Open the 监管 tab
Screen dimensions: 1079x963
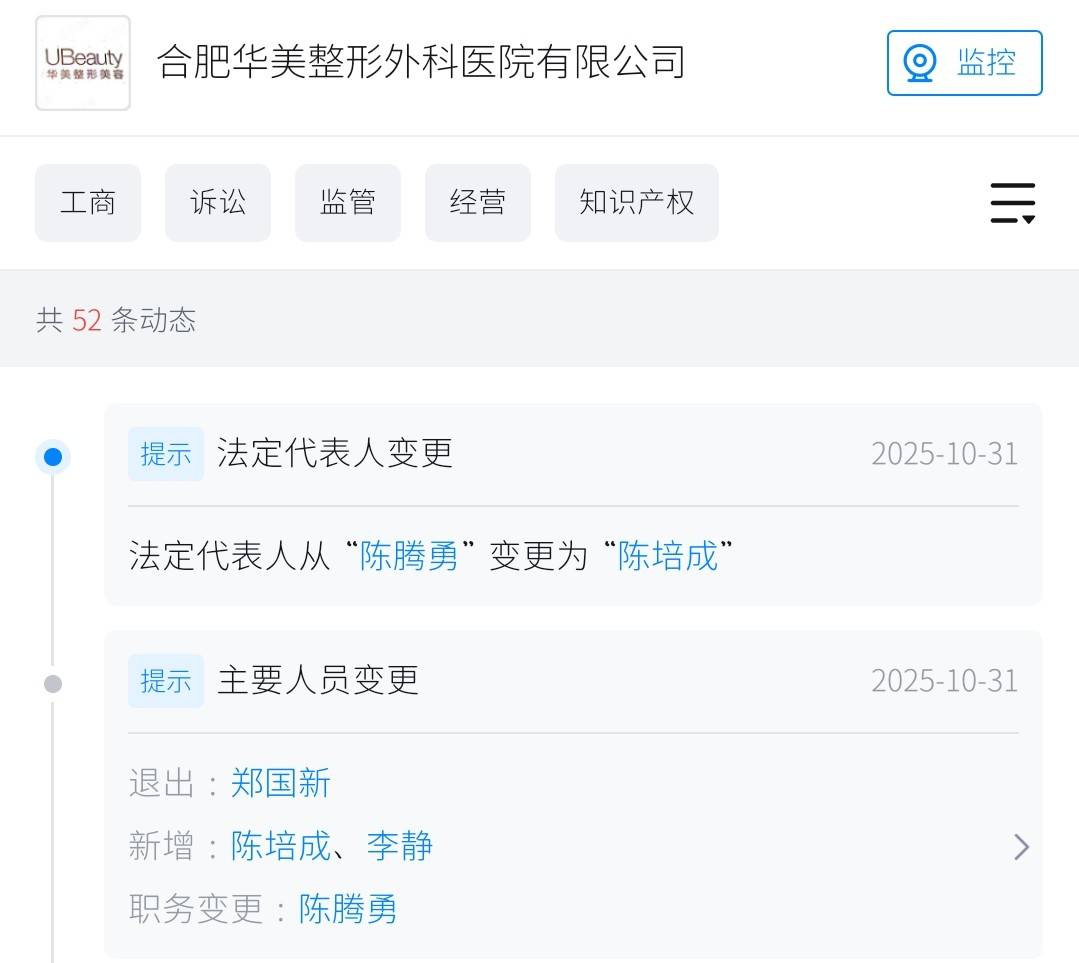coord(348,203)
